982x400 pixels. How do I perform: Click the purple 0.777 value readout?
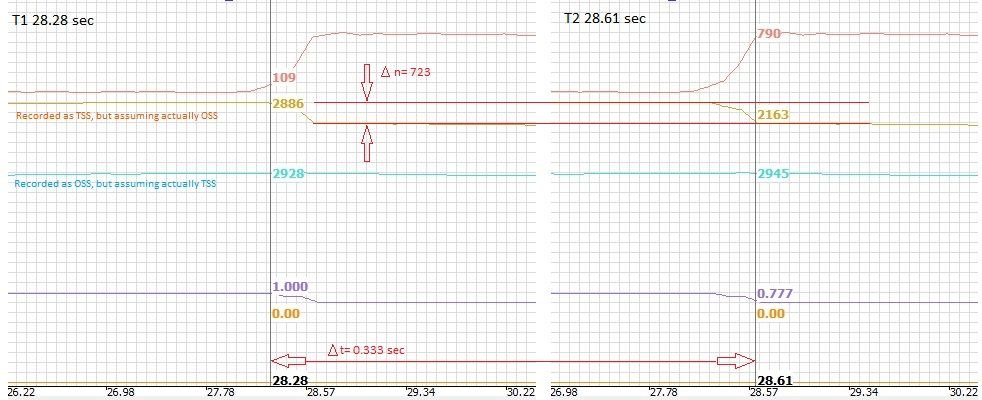(775, 294)
